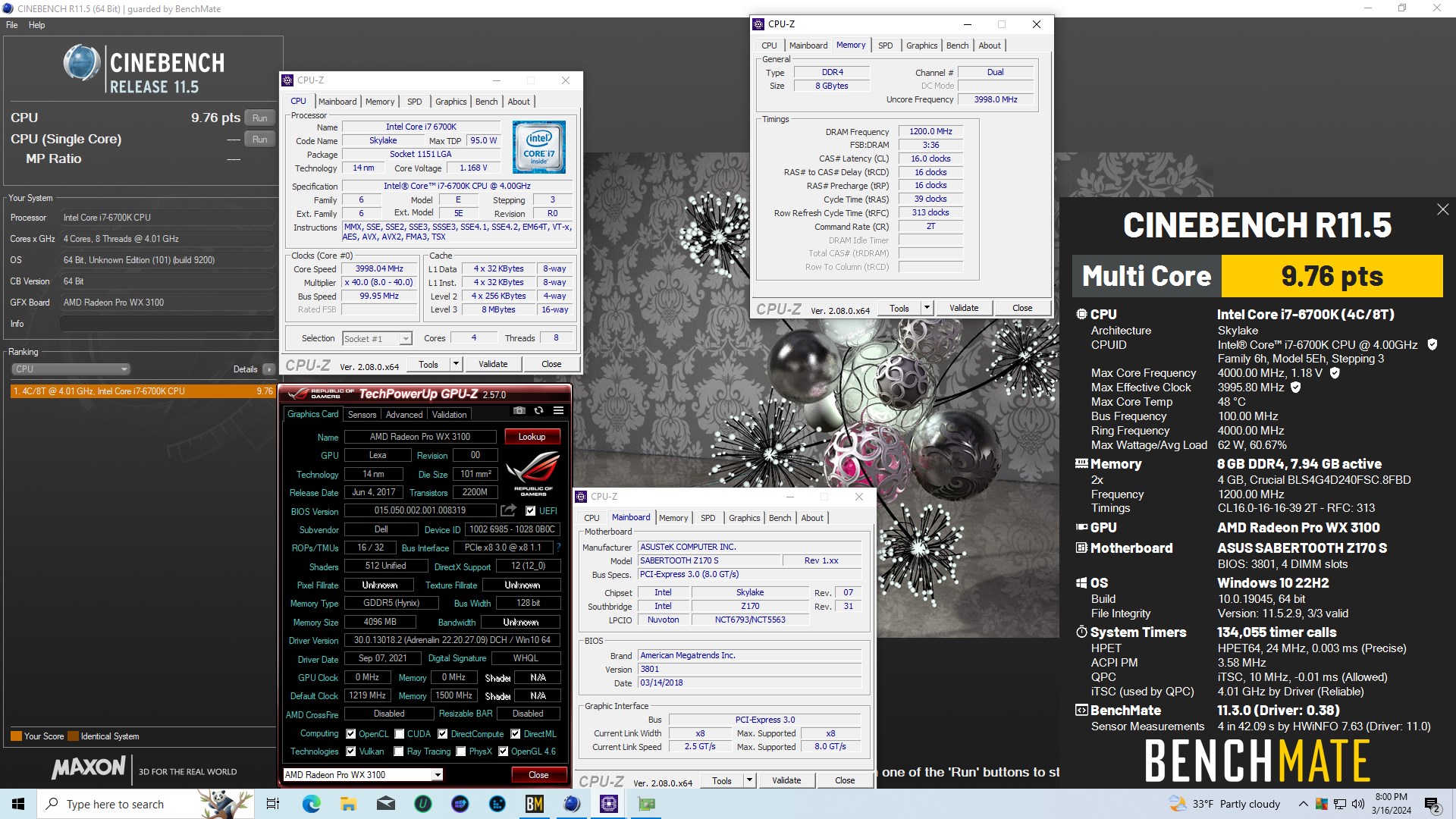This screenshot has width=1456, height=819.
Task: Launch Microsoft Edge from the taskbar
Action: [311, 804]
